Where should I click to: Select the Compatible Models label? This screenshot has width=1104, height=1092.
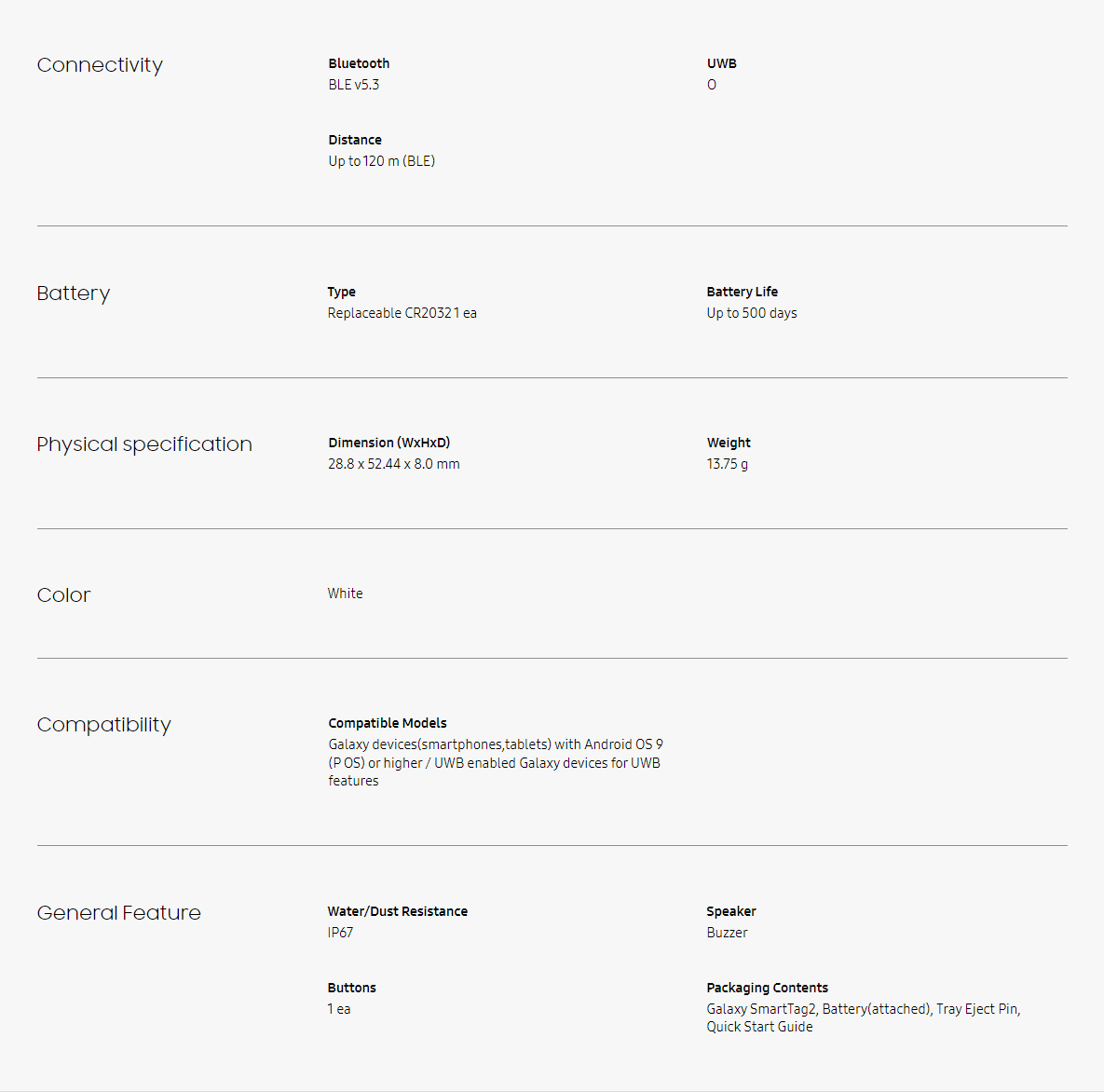pos(388,723)
